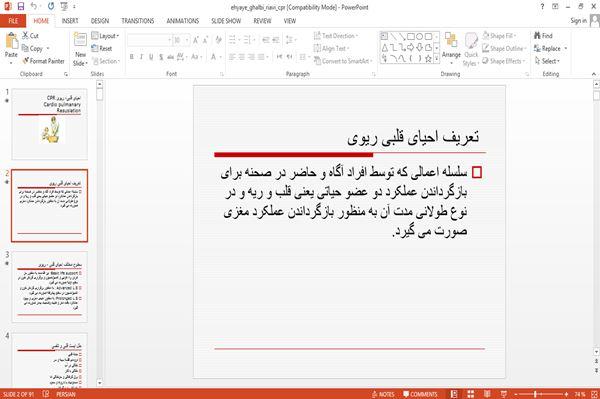
Task: Open the FILE tab
Action: tap(13, 21)
